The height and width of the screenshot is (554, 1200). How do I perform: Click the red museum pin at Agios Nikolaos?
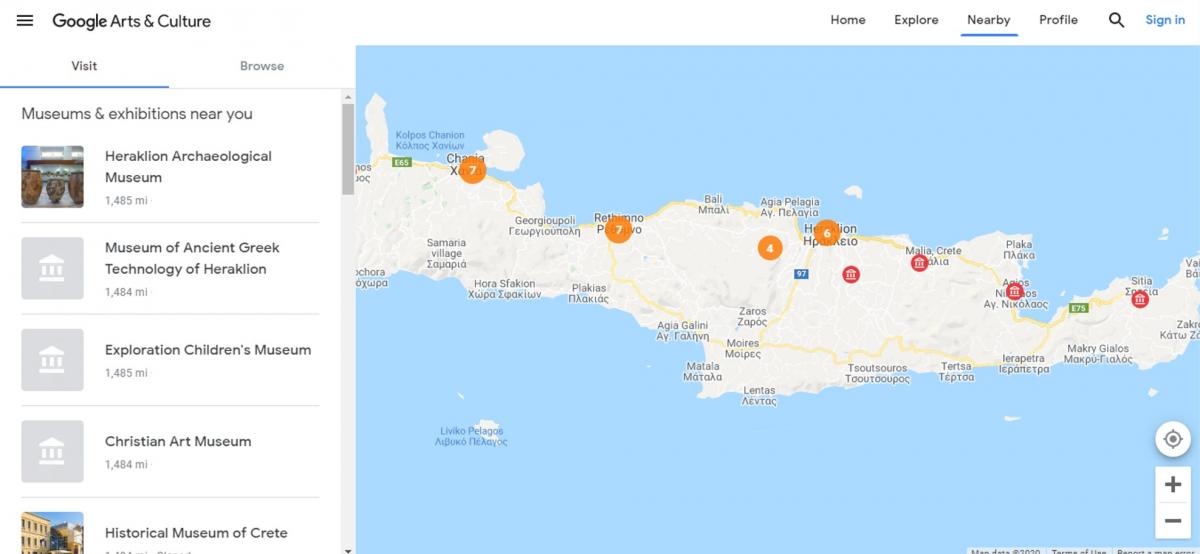click(x=1015, y=291)
